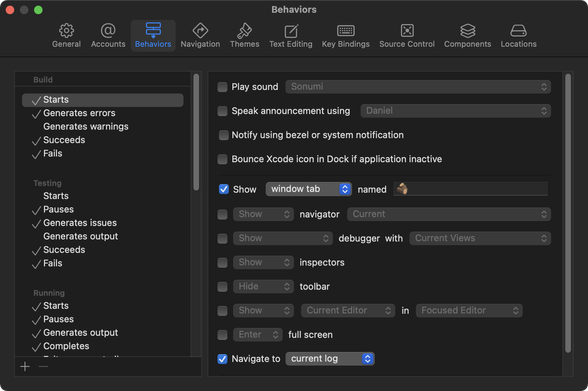Open the Locations drive icon
Screen dimensions: 588x391
click(518, 31)
